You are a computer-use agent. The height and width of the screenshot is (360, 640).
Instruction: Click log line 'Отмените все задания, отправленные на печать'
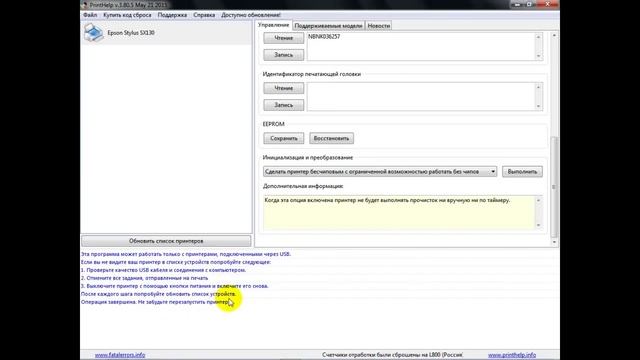[x=145, y=278]
